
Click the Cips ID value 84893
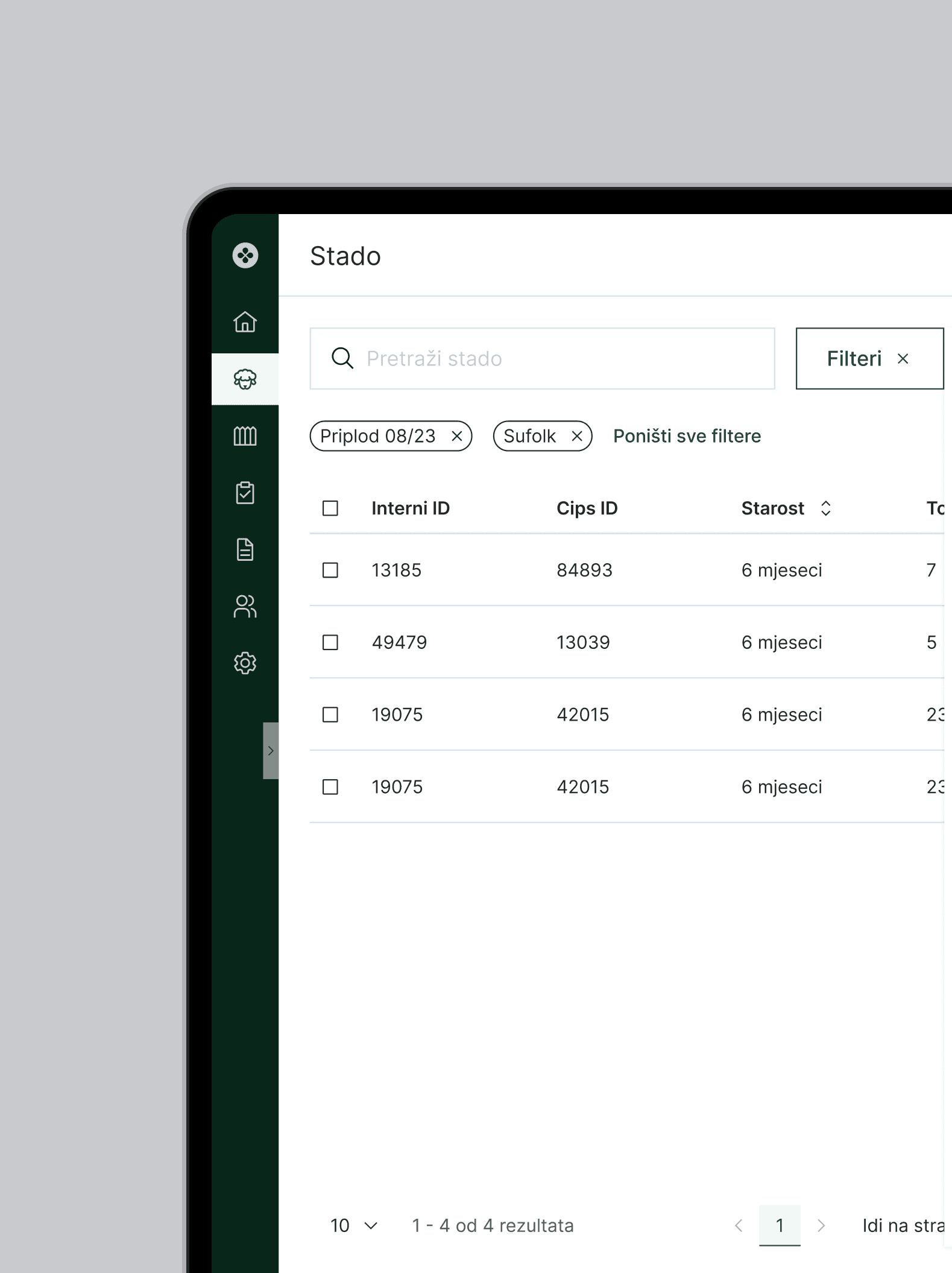pyautogui.click(x=584, y=570)
